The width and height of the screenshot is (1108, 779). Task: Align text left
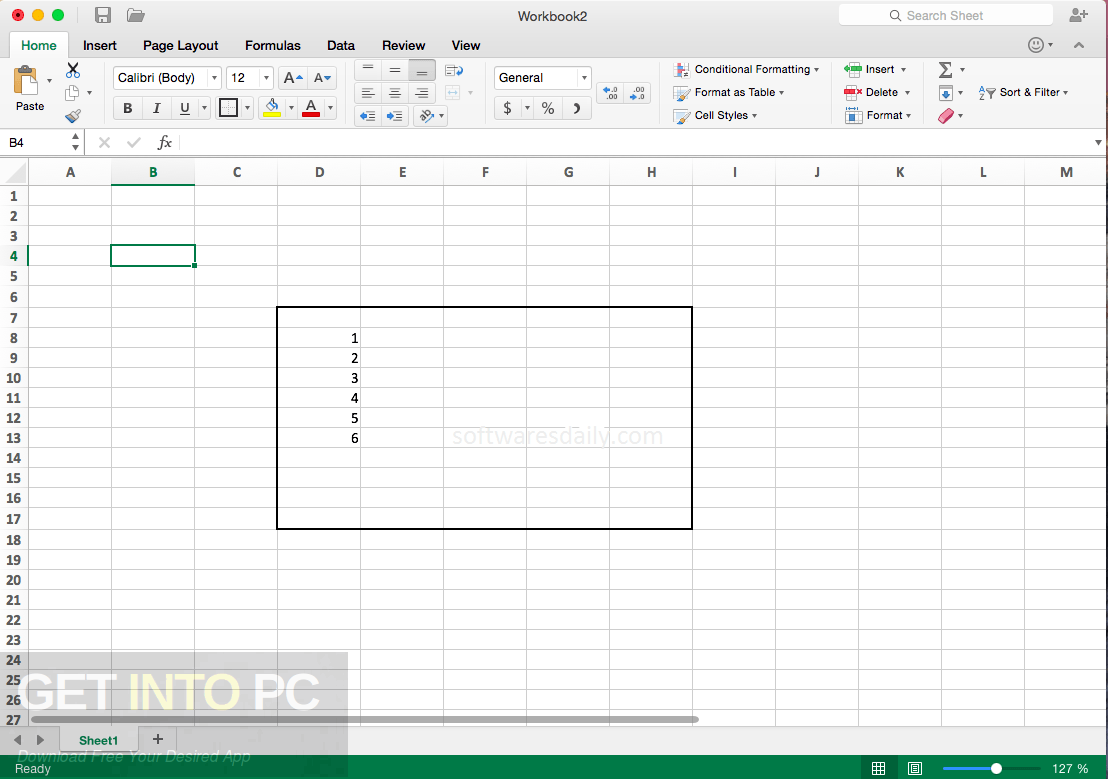coord(367,93)
